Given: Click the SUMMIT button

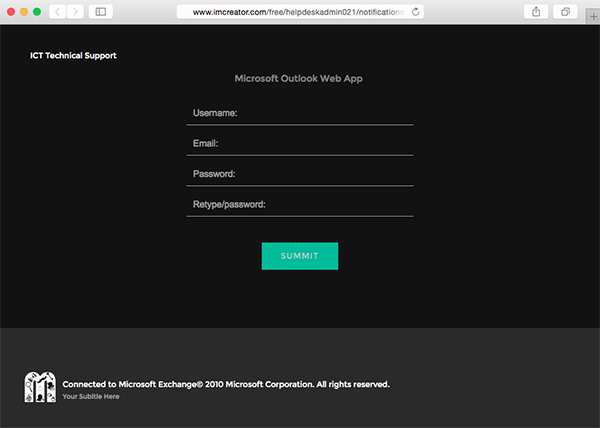Looking at the screenshot, I should pyautogui.click(x=300, y=256).
